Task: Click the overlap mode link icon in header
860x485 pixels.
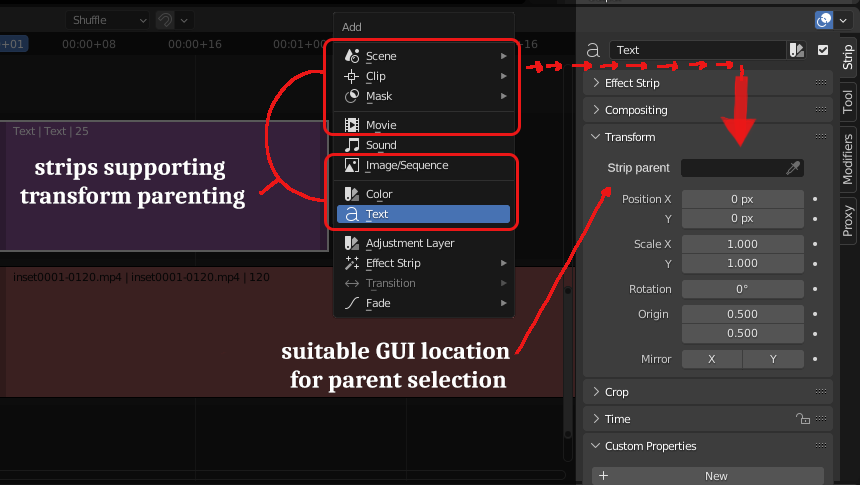Action: point(165,20)
